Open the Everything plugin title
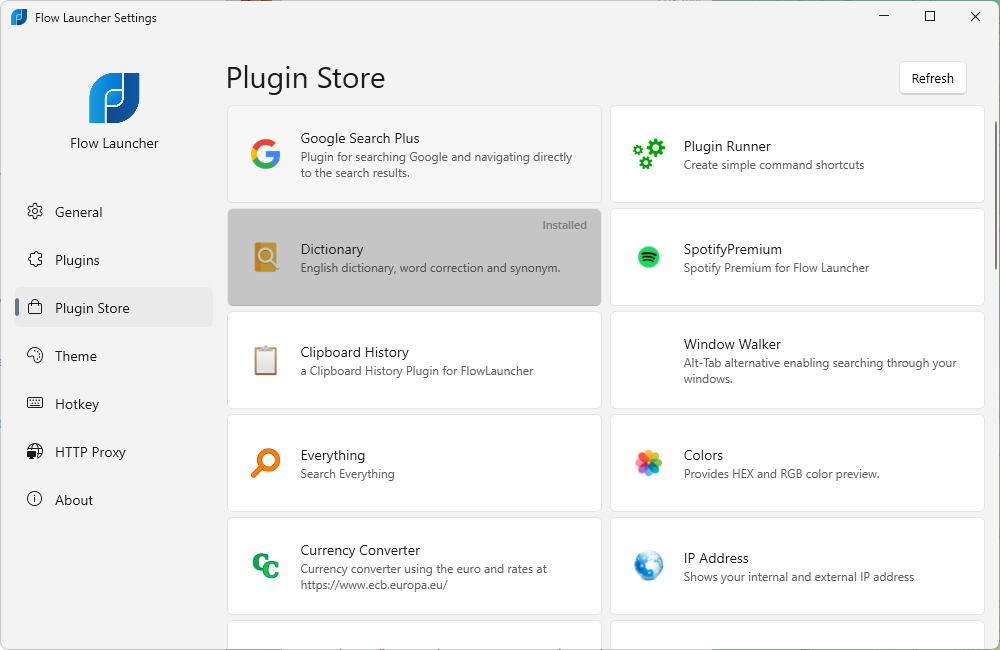 point(333,455)
